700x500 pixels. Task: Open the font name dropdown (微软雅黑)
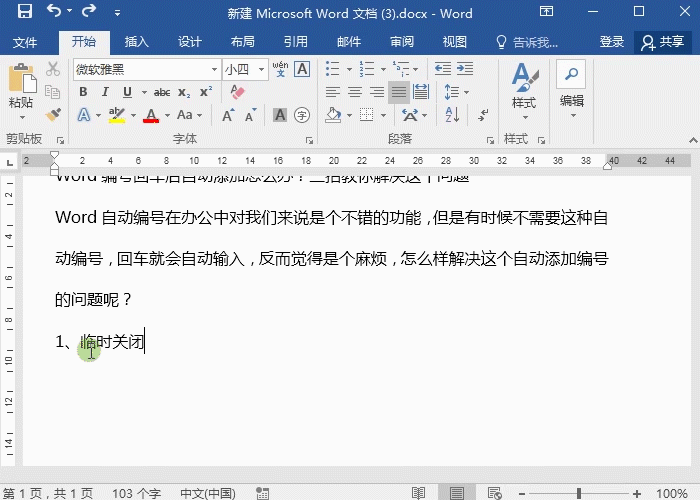pyautogui.click(x=214, y=69)
